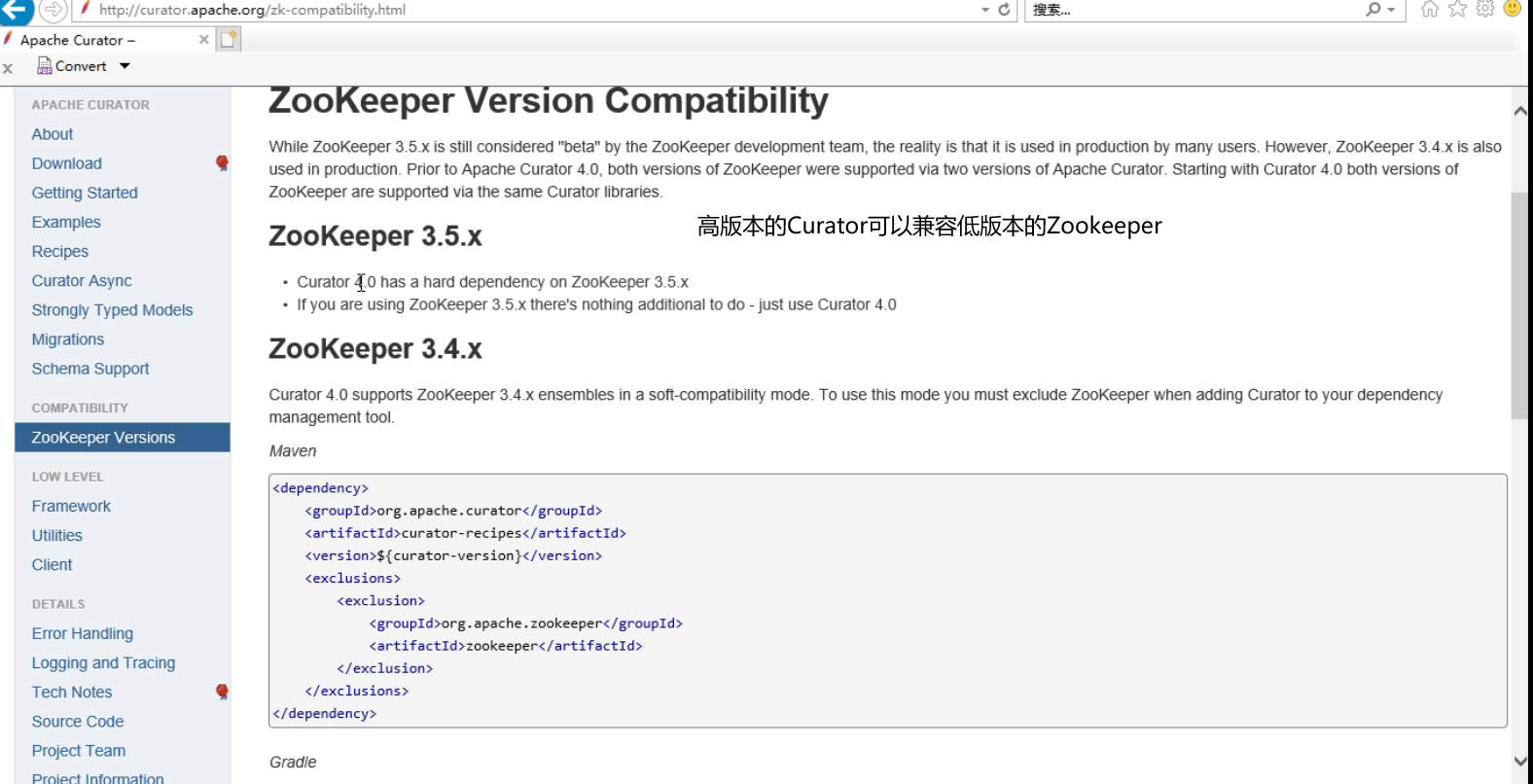Close the Convert toolbar with X
Image resolution: width=1533 pixels, height=784 pixels.
click(x=8, y=68)
